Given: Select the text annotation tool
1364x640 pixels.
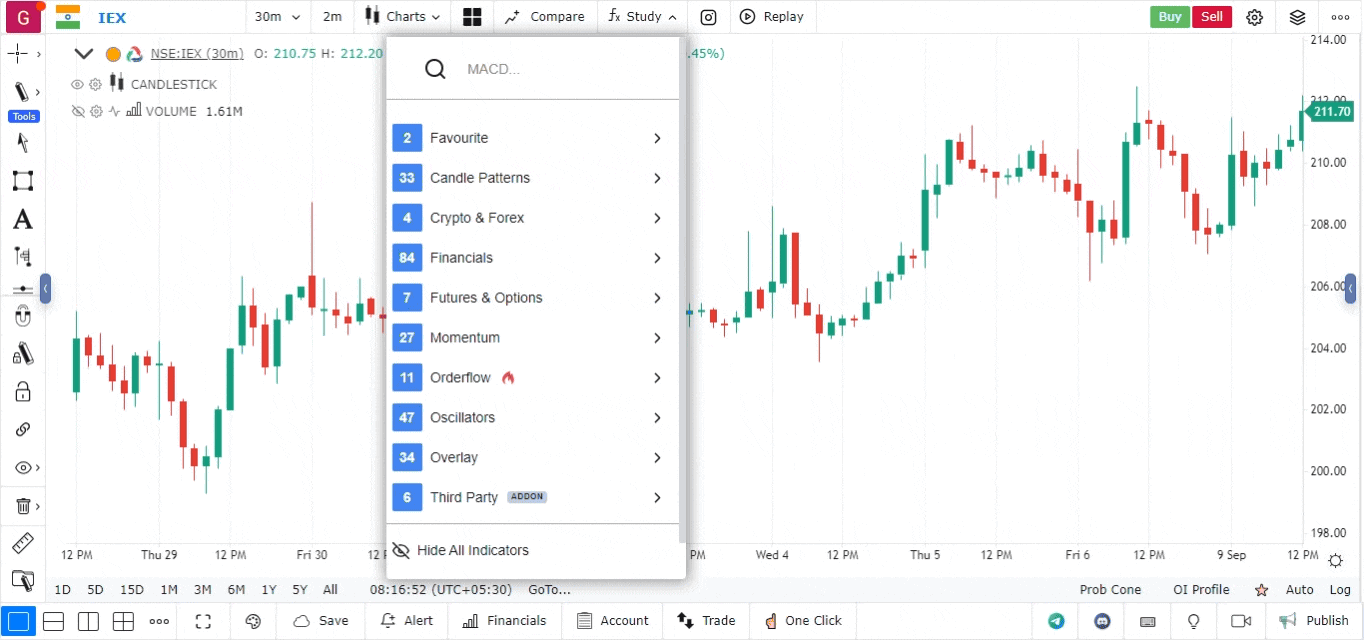Looking at the screenshot, I should coord(22,219).
